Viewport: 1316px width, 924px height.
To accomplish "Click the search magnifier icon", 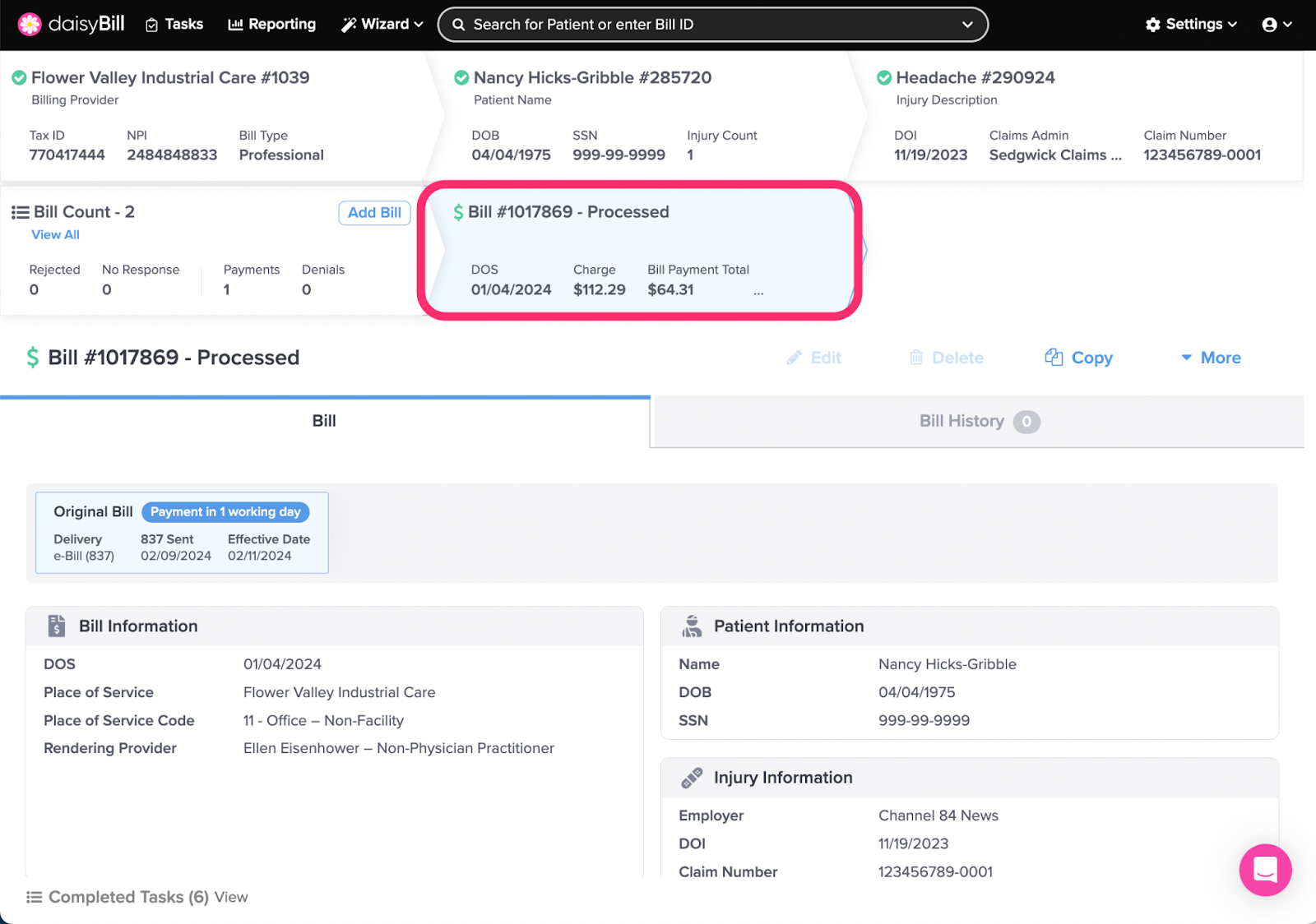I will (x=458, y=25).
